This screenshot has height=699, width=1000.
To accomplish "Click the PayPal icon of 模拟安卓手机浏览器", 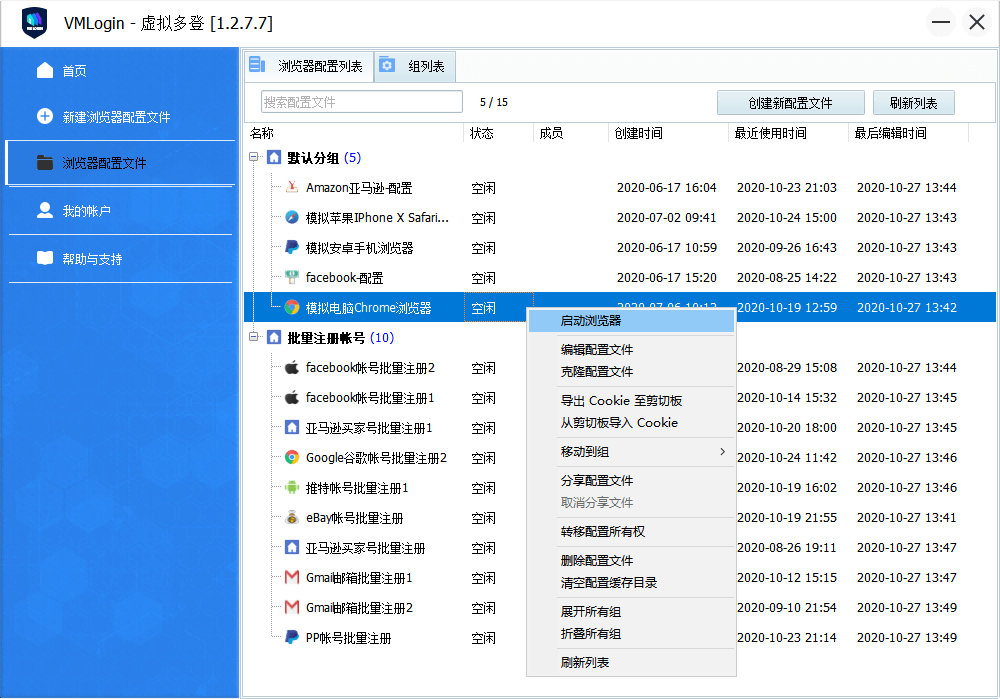I will (292, 247).
